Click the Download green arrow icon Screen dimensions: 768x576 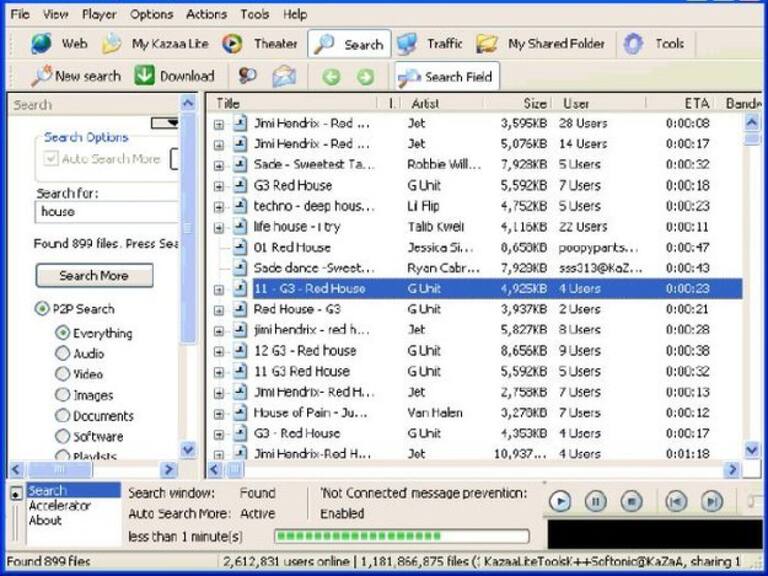pos(145,76)
